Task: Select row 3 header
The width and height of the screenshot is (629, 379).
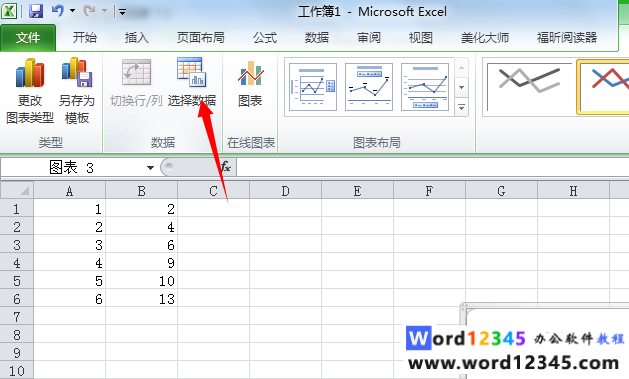Action: [x=17, y=245]
